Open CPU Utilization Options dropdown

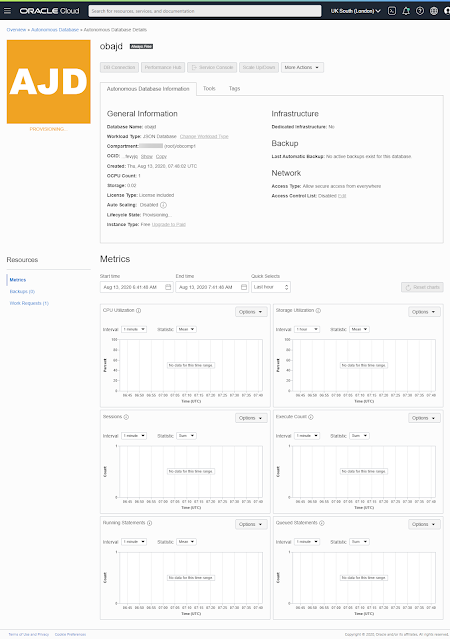(251, 312)
